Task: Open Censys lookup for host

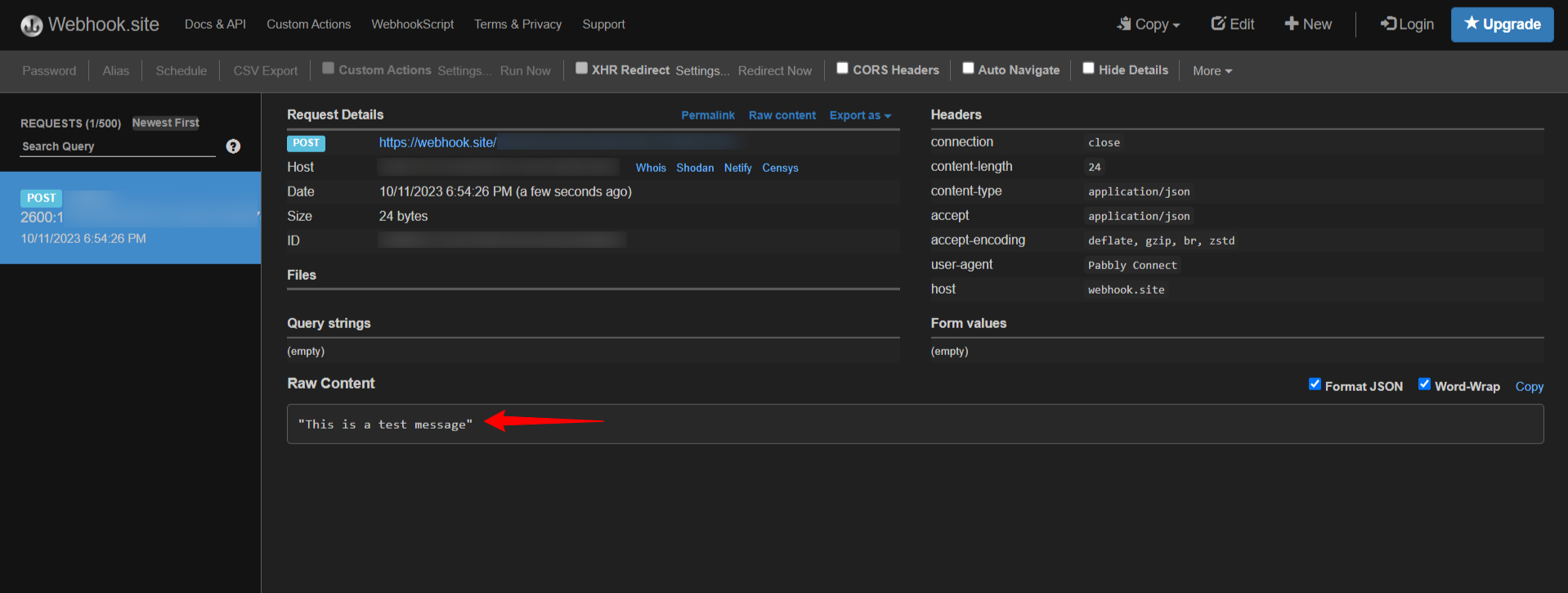Action: 780,168
